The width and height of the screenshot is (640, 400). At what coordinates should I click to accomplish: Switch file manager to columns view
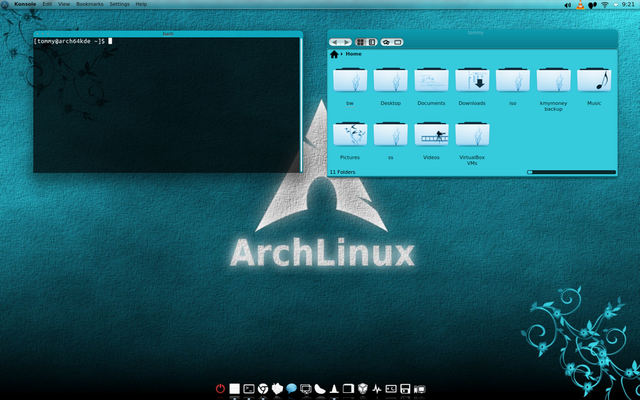(372, 42)
